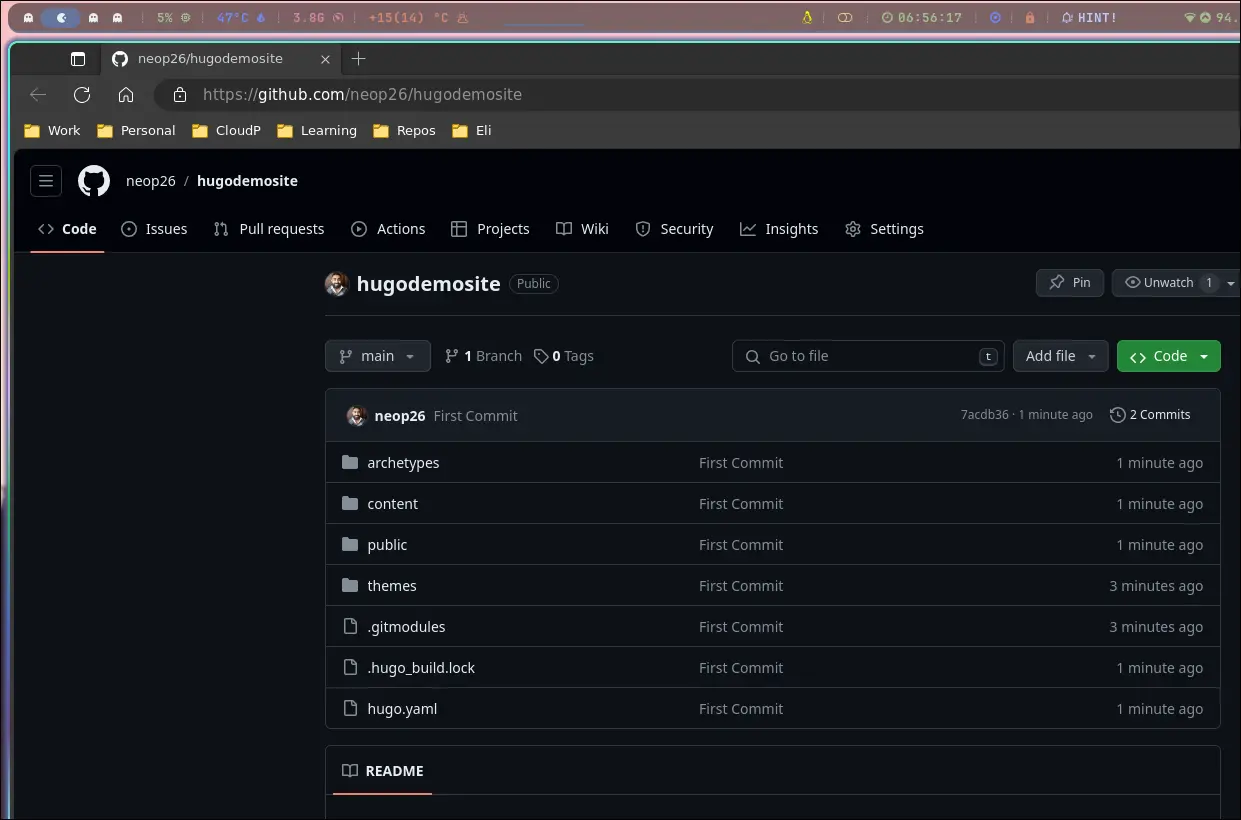This screenshot has width=1241, height=820.
Task: Reload the page with the refresh icon
Action: point(82,95)
